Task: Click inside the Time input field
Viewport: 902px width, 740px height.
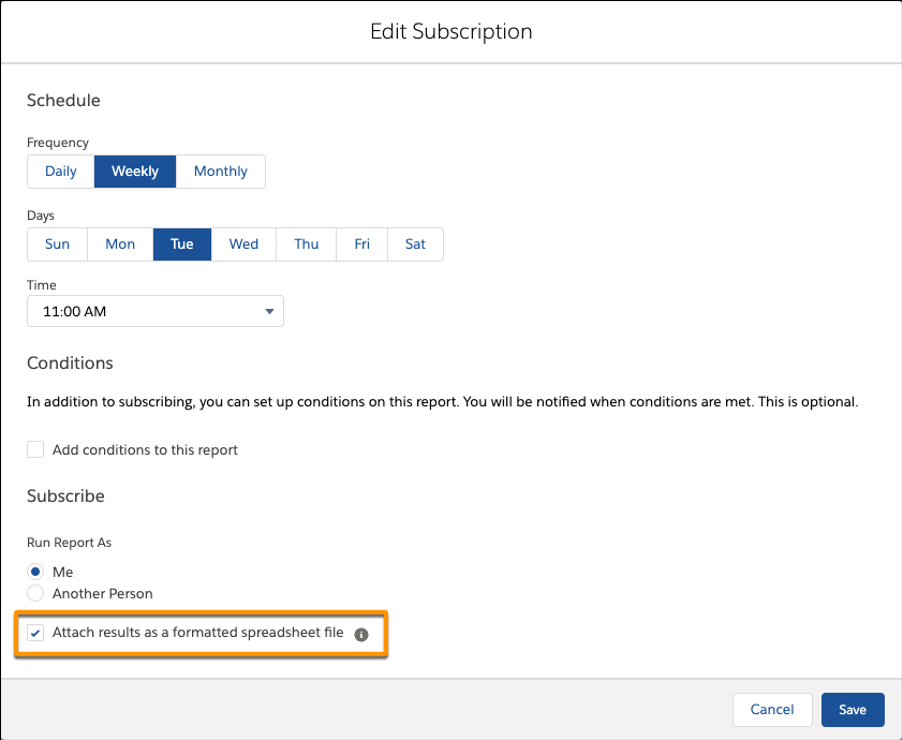Action: [x=140, y=311]
